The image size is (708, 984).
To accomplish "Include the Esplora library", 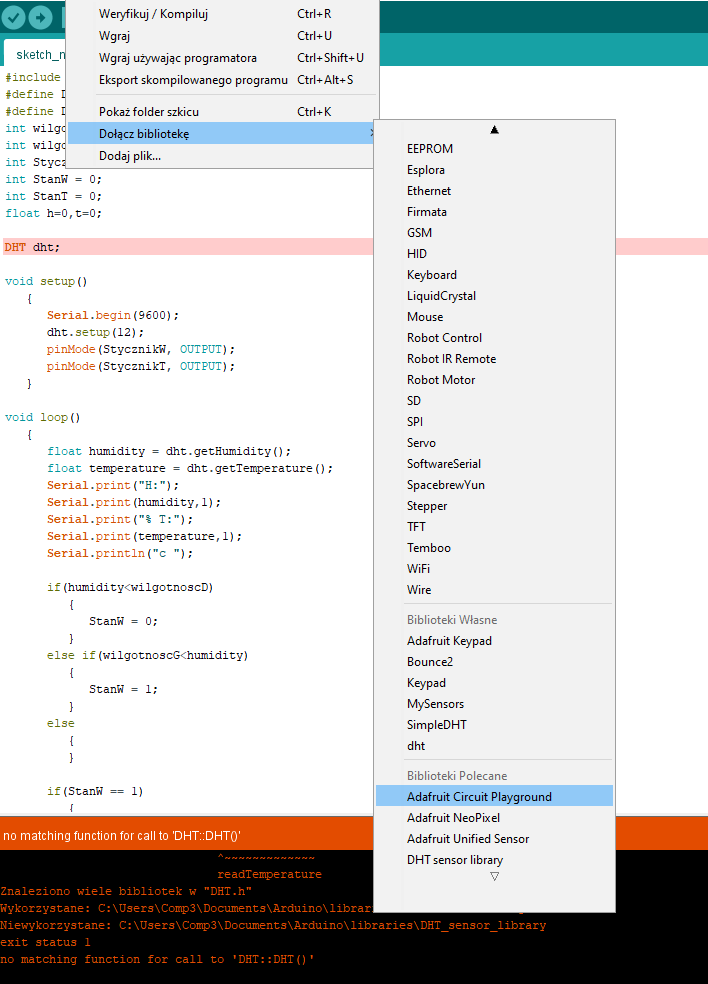I will (x=494, y=169).
